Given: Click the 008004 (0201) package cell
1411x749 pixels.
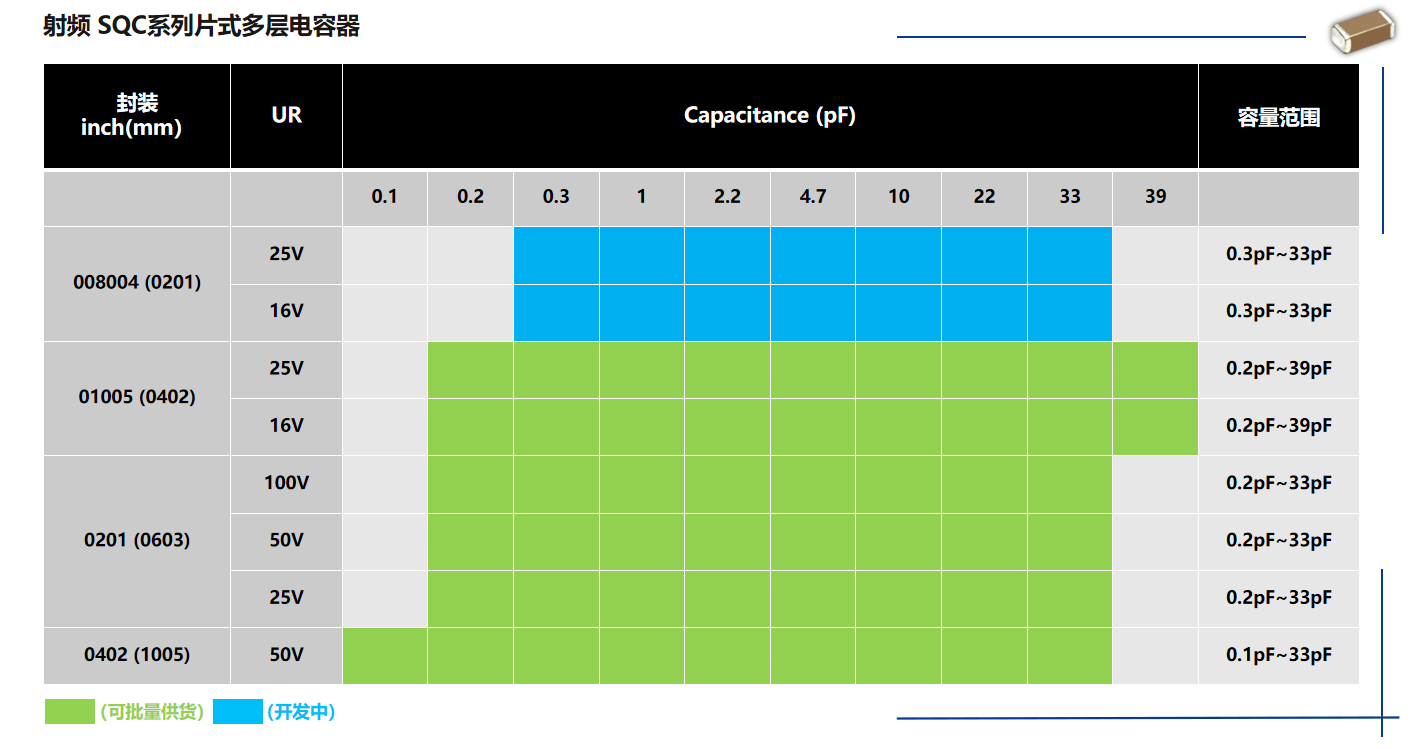Looking at the screenshot, I should pos(137,283).
